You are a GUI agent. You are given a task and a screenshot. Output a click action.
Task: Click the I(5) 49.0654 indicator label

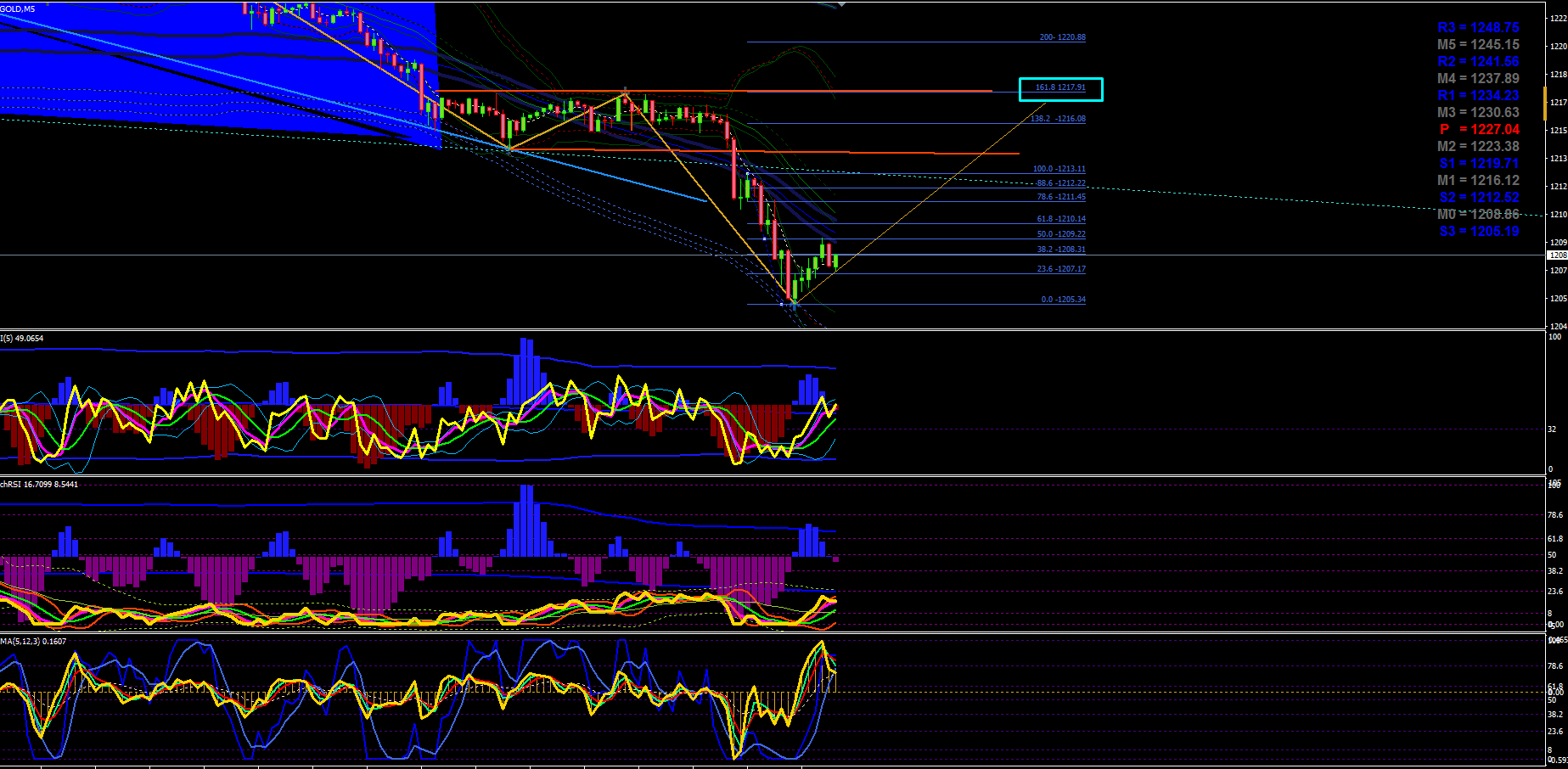(x=22, y=339)
